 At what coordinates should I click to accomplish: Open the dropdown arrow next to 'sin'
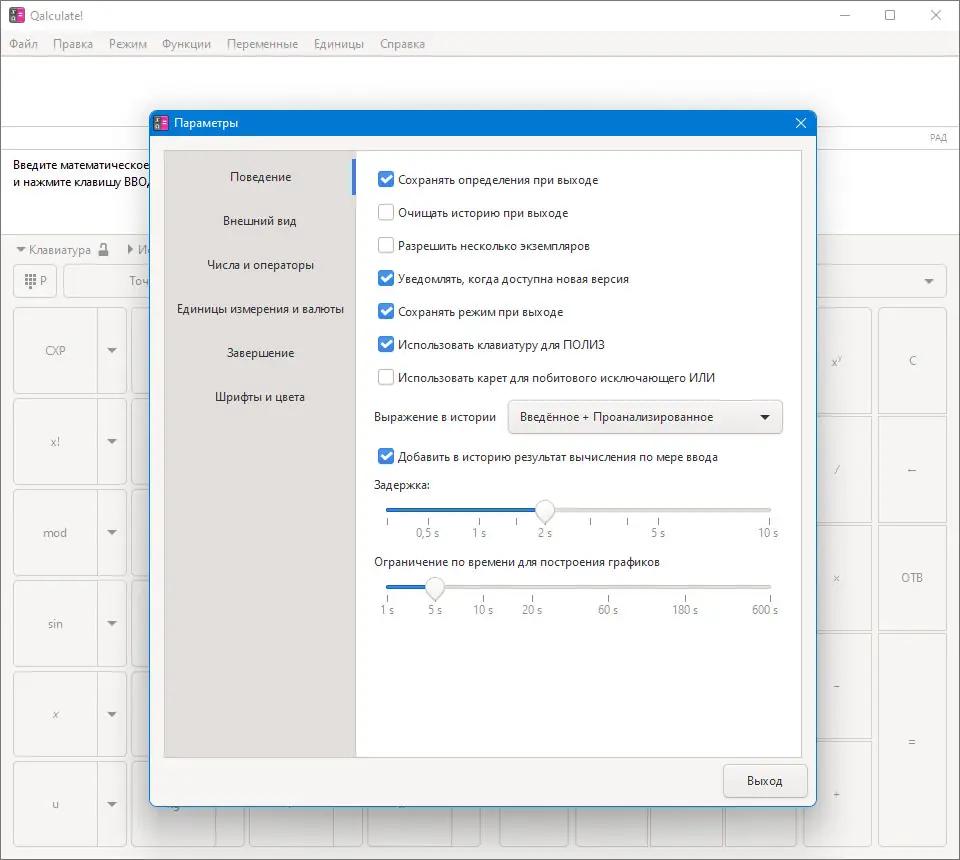click(112, 624)
